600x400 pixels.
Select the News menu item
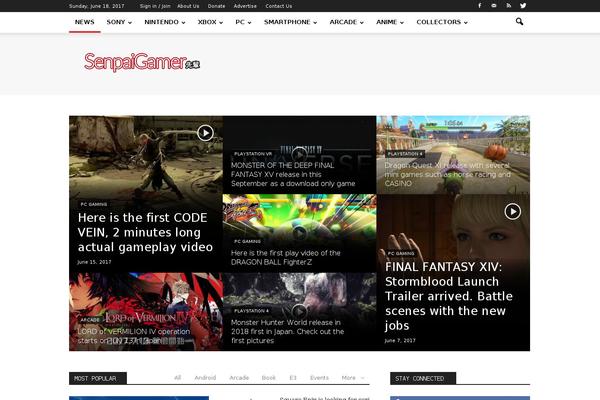[85, 22]
